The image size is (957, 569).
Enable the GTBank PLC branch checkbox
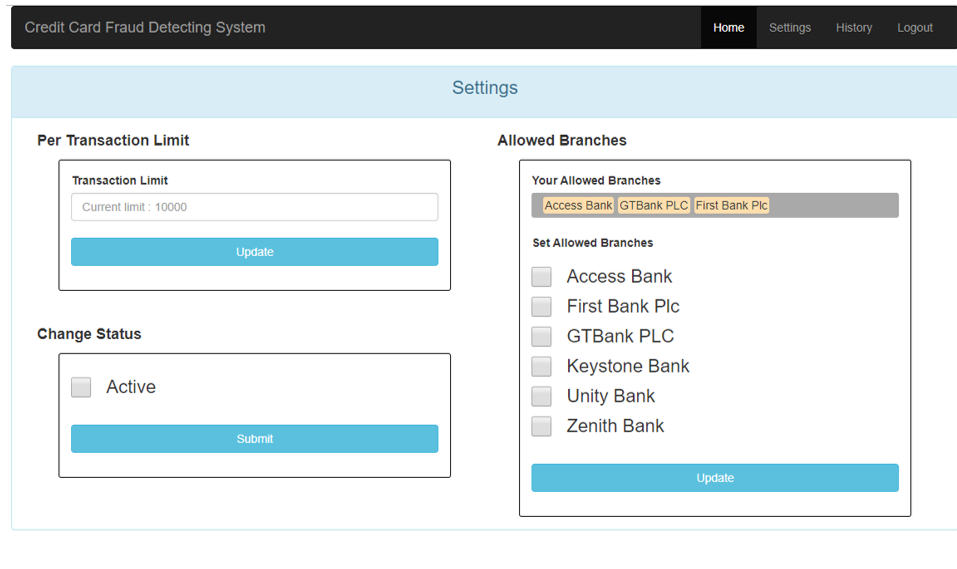pyautogui.click(x=541, y=336)
